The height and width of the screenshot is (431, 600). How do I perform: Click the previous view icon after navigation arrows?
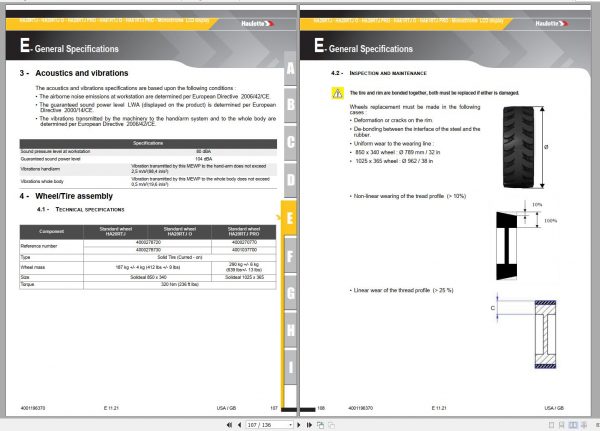coord(321,425)
